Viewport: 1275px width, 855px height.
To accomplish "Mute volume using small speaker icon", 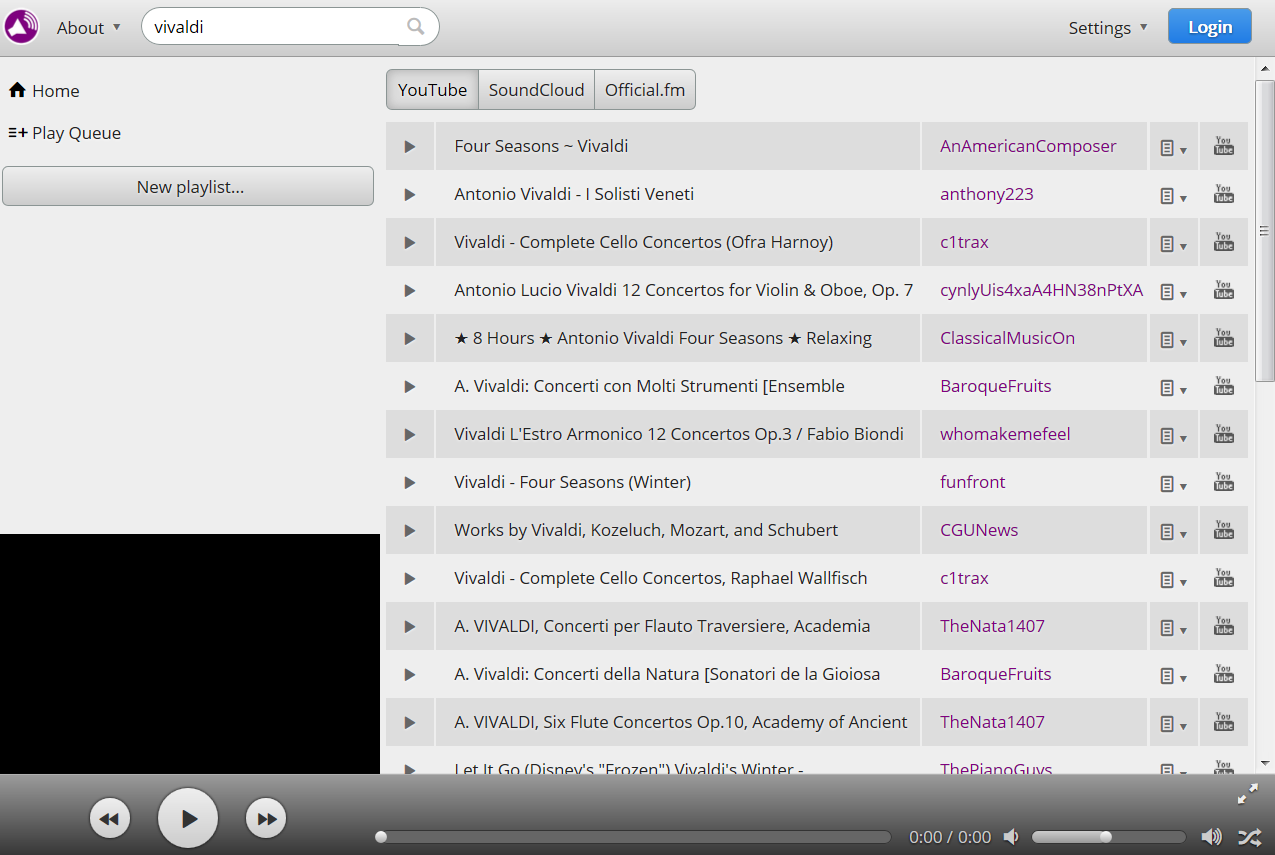I will click(1012, 837).
